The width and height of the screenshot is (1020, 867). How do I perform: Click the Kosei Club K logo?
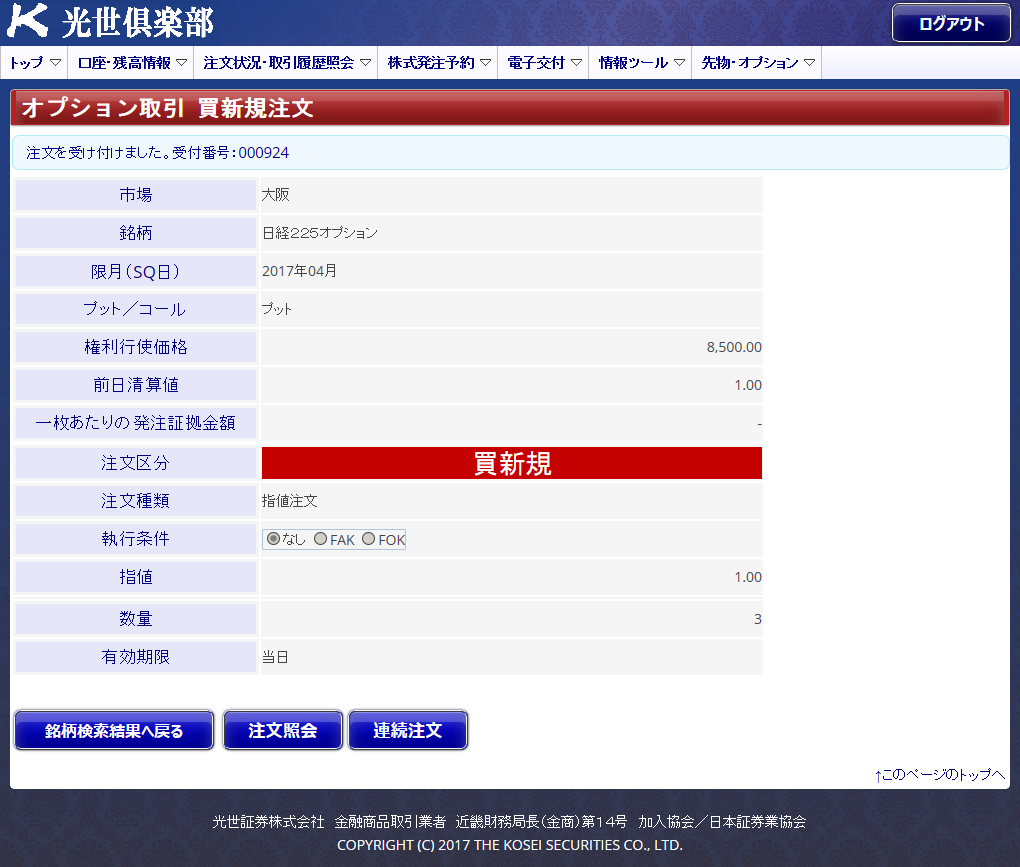pyautogui.click(x=27, y=20)
